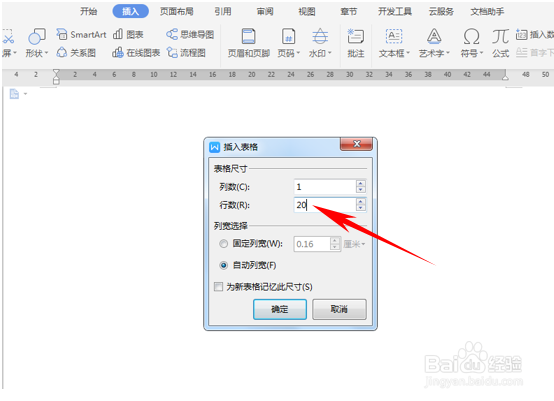Image resolution: width=554 pixels, height=401 pixels.
Task: Click the right indent marker on ruler
Action: tap(506, 76)
